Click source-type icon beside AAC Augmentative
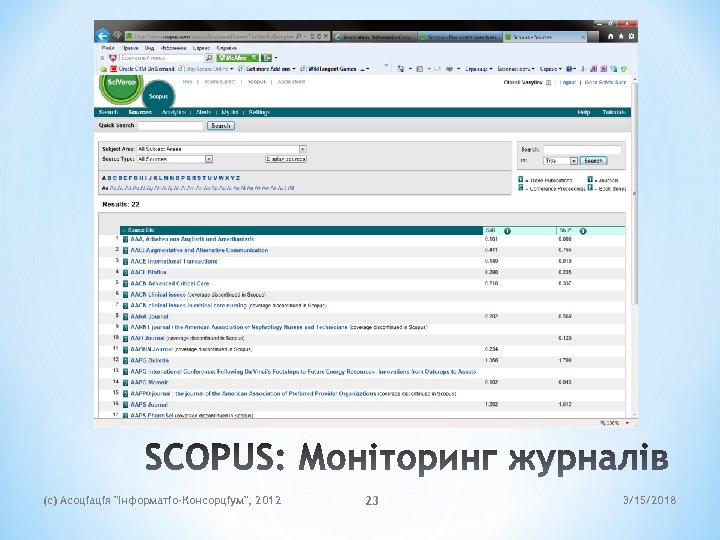Viewport: 720px width, 540px height. click(x=125, y=251)
